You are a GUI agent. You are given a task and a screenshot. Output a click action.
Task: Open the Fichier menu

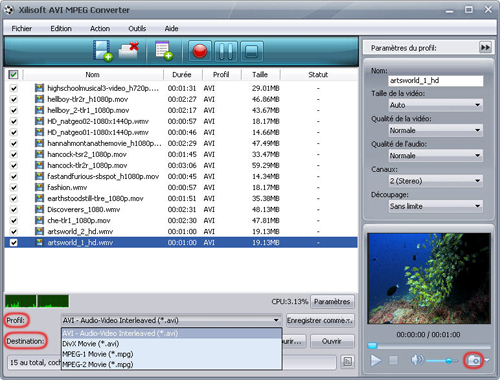pyautogui.click(x=22, y=29)
